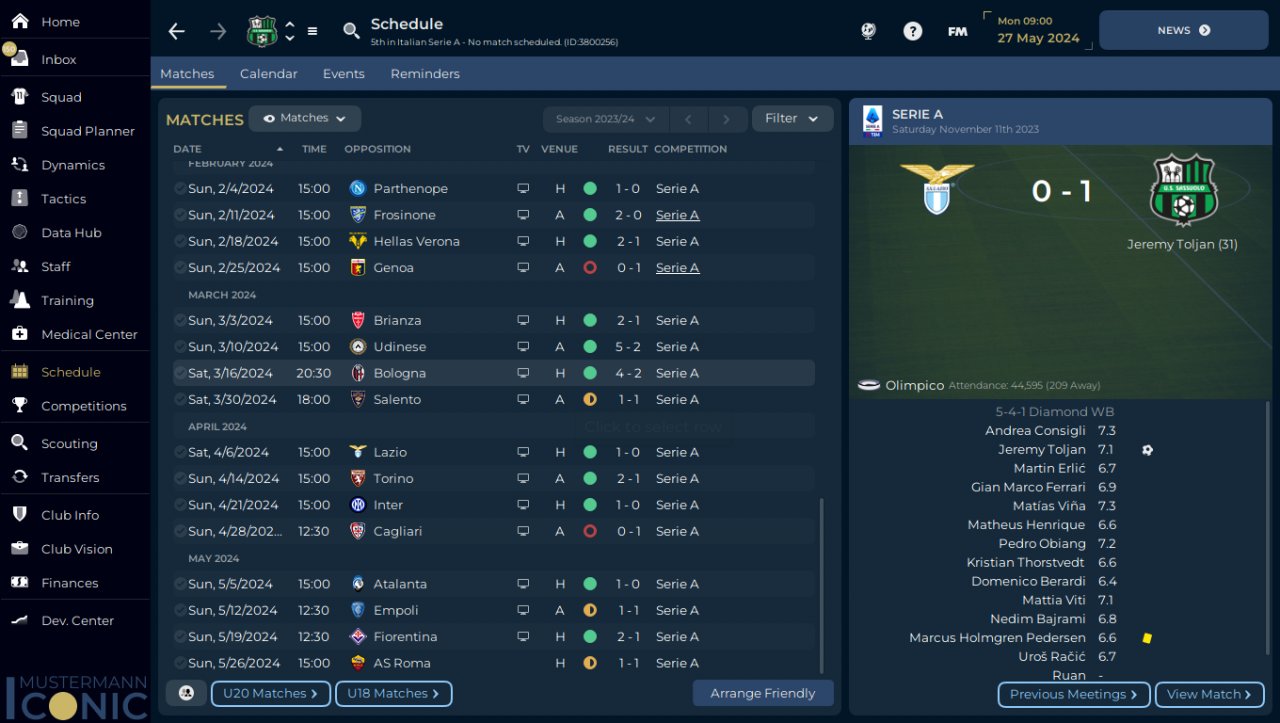Screen dimensions: 1280x723
Task: Toggle the check circle for the Lazio match
Action: [180, 452]
